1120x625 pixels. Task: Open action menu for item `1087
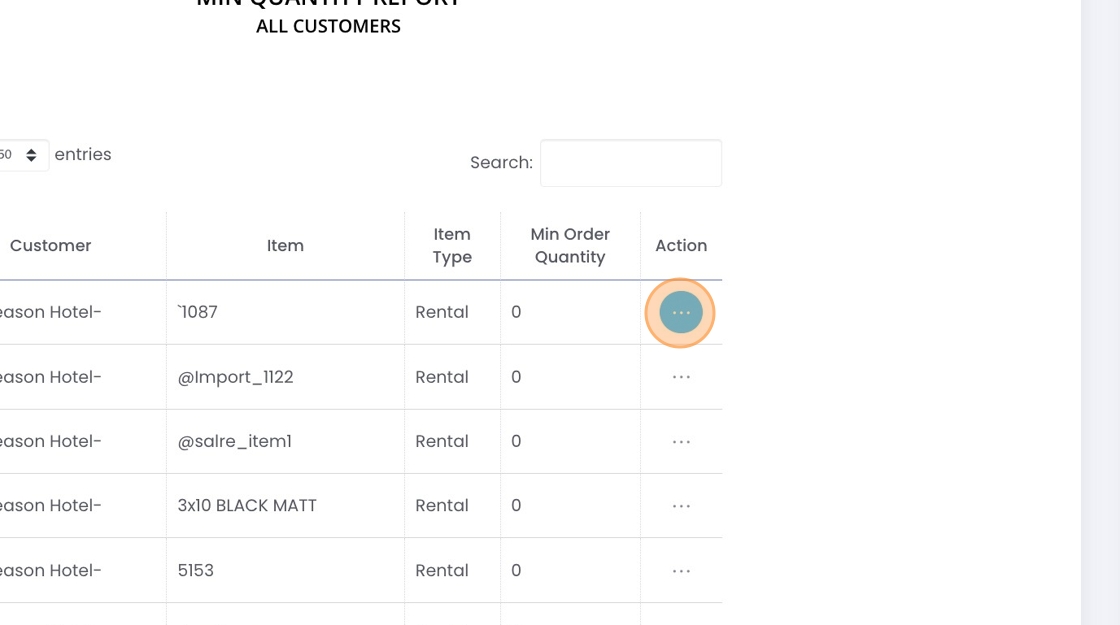[x=681, y=313]
